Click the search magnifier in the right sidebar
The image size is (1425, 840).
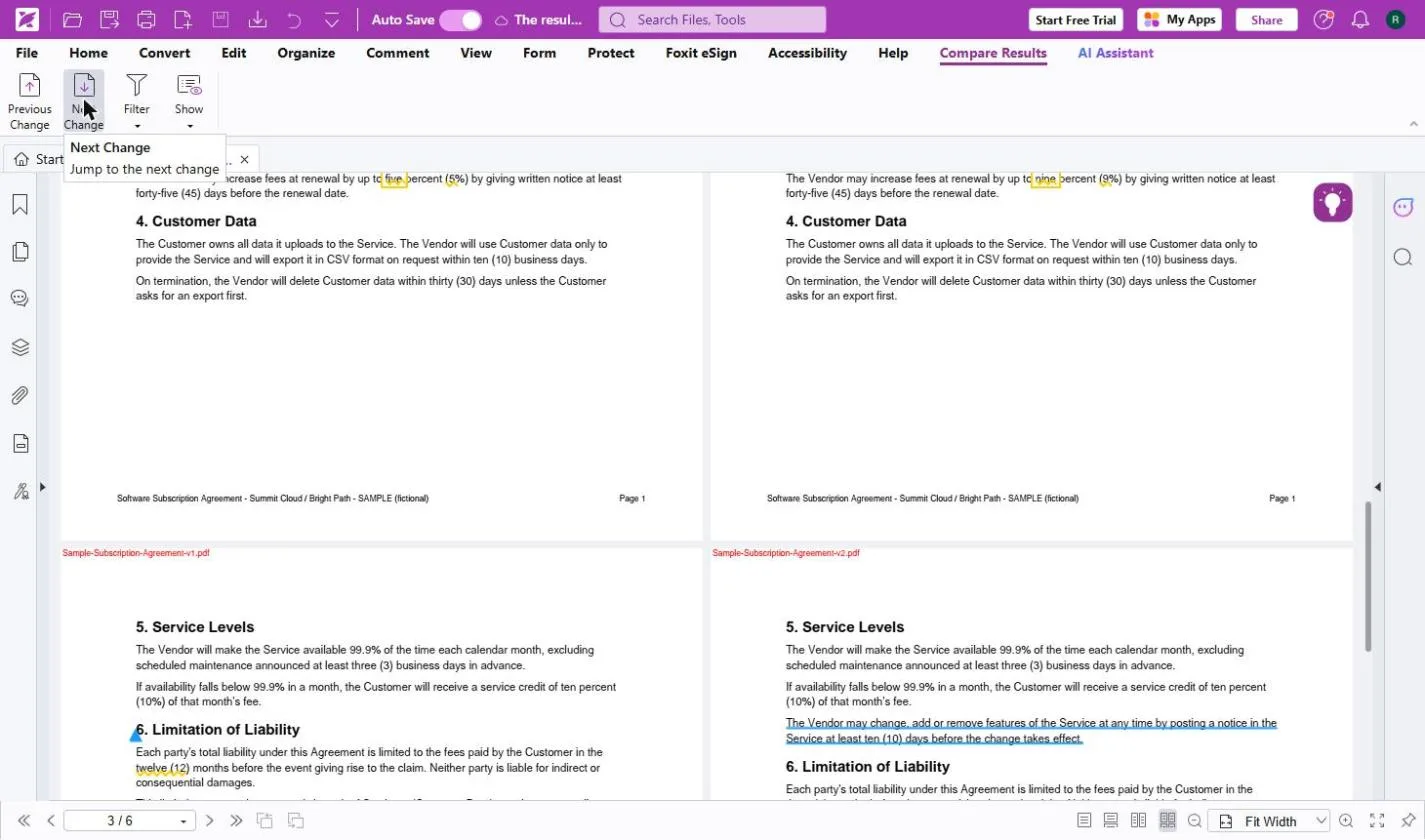1403,257
